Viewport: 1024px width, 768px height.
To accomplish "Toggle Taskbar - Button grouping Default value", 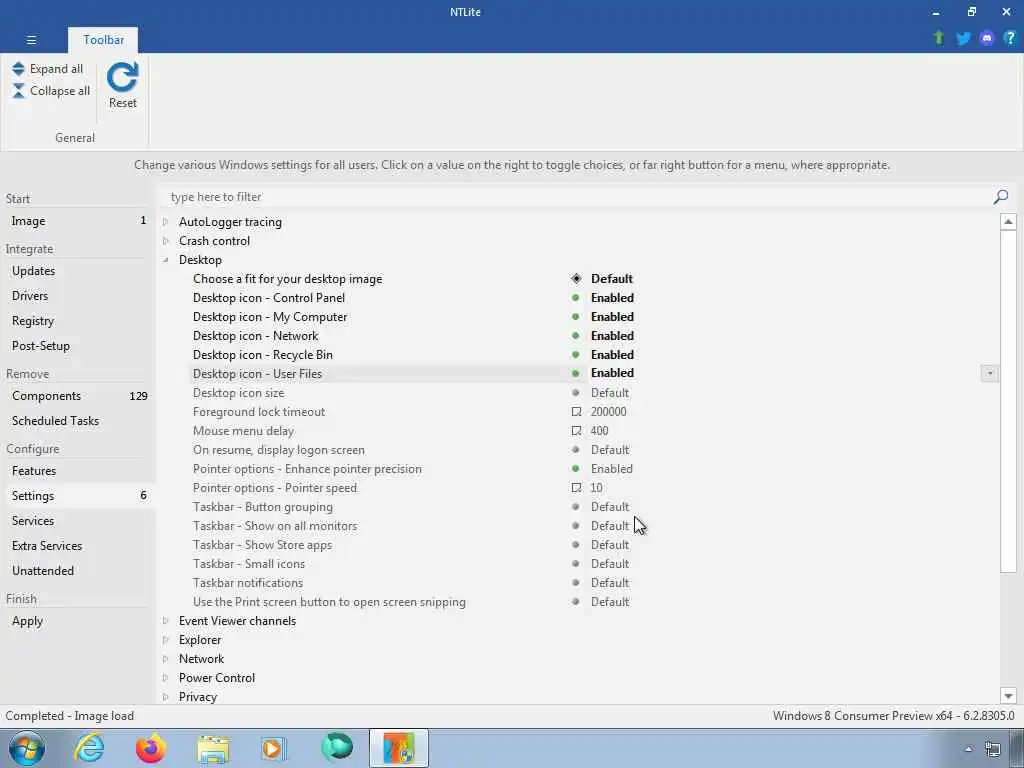I will tap(610, 507).
